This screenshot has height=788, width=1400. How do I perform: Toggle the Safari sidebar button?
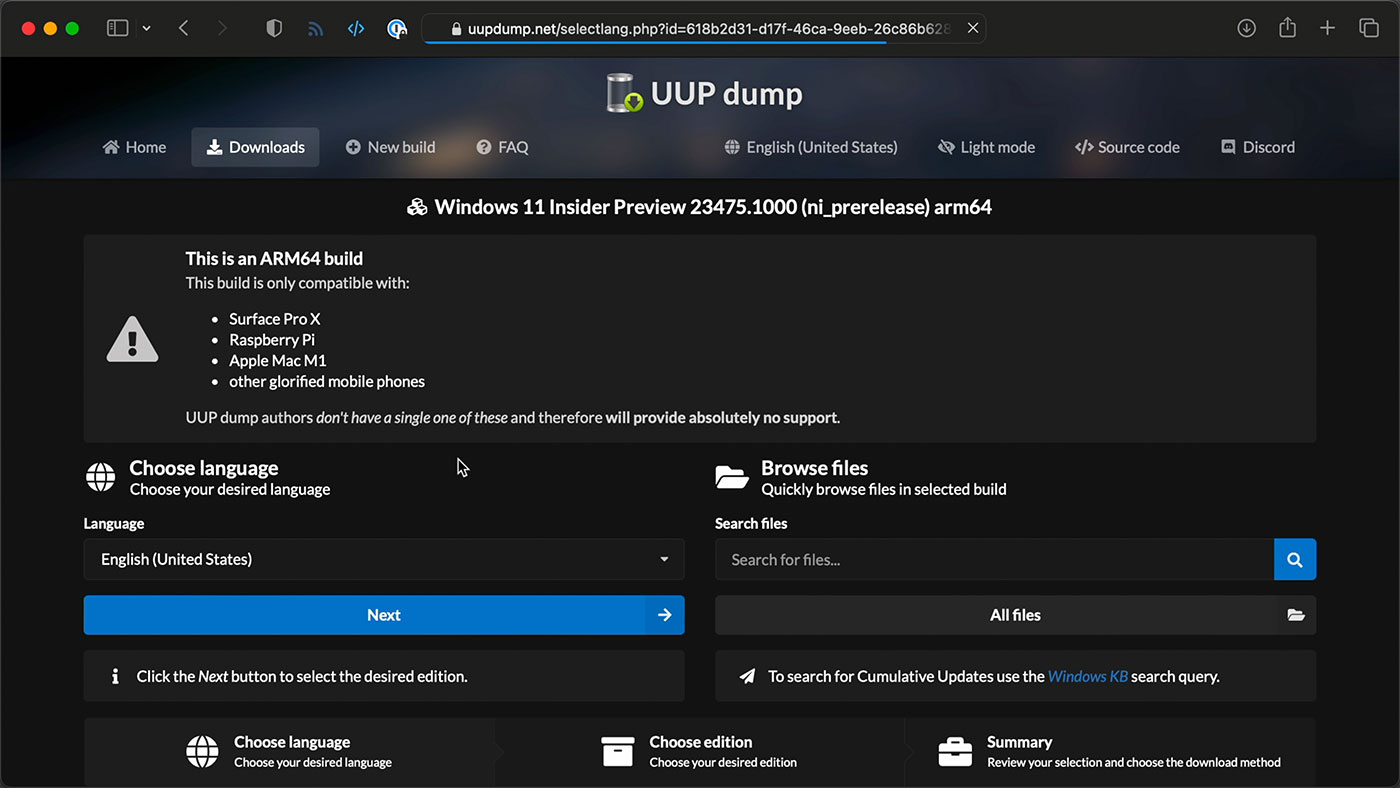118,28
